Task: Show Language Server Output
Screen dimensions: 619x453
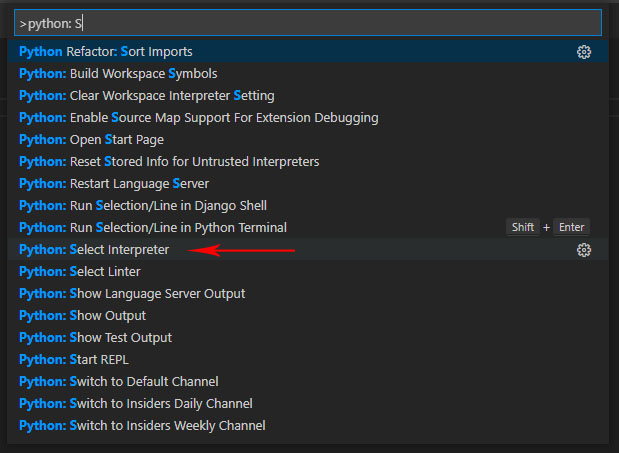Action: click(132, 293)
